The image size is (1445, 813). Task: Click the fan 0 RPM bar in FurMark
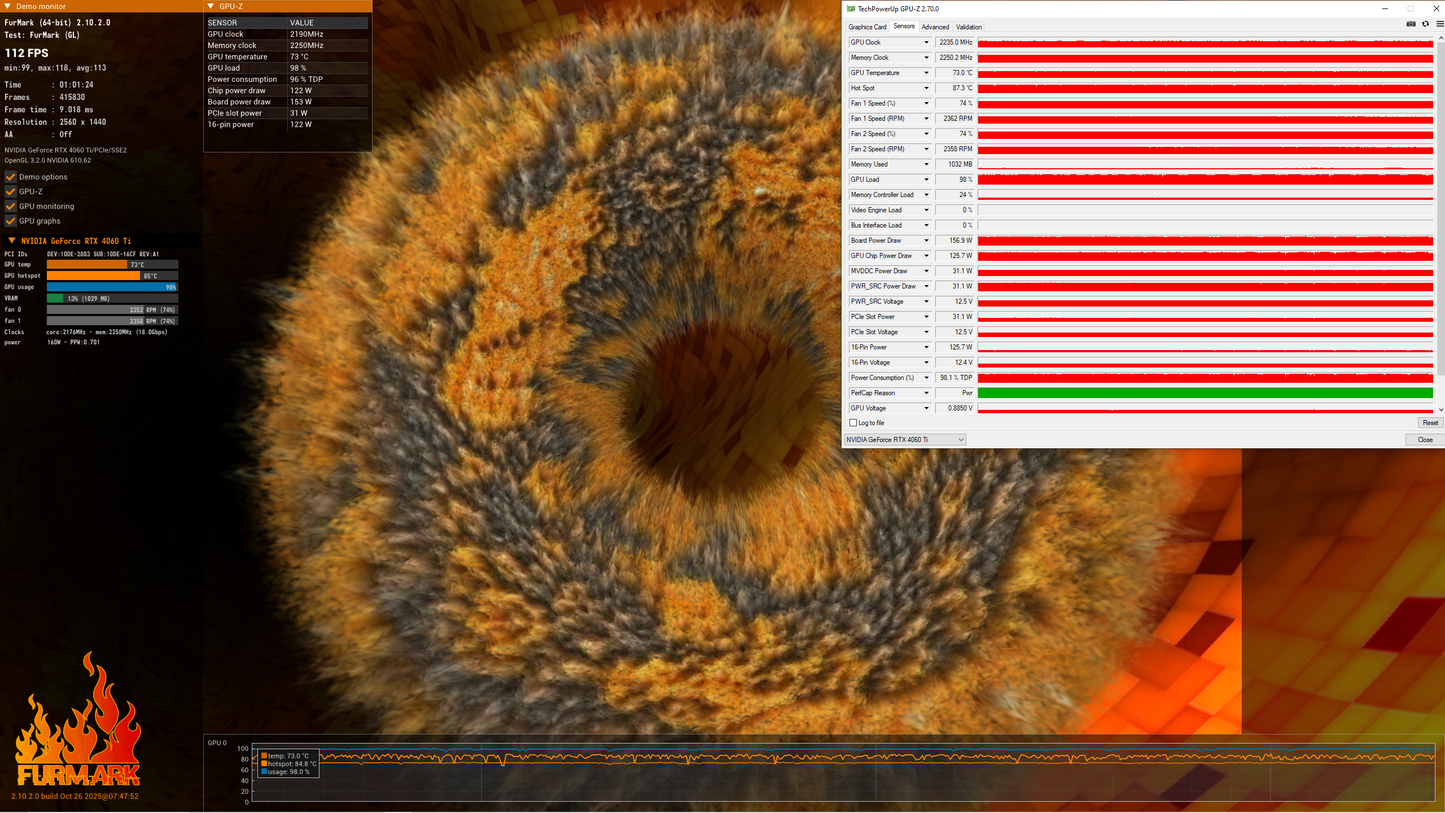[x=112, y=310]
